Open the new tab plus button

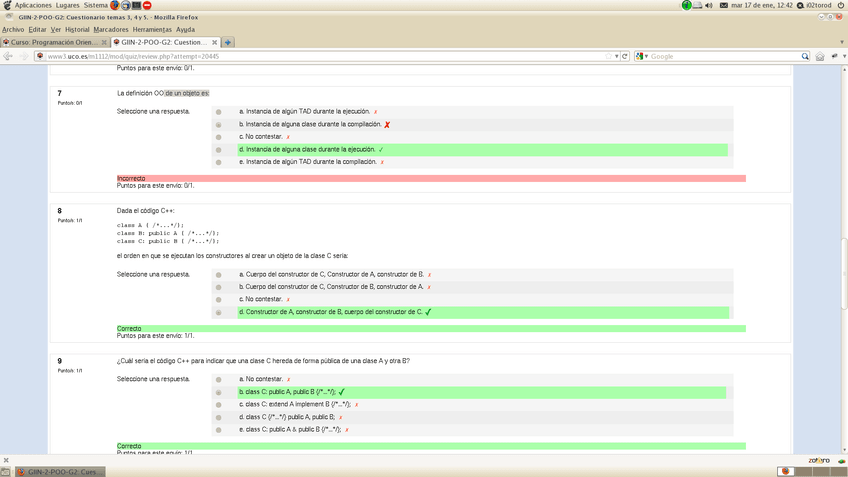point(228,42)
